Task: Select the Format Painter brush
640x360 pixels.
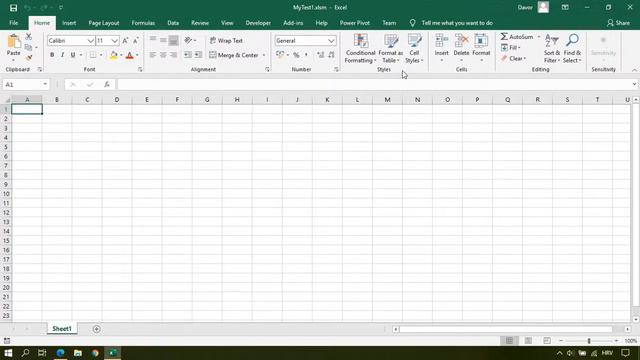Action: (x=29, y=58)
